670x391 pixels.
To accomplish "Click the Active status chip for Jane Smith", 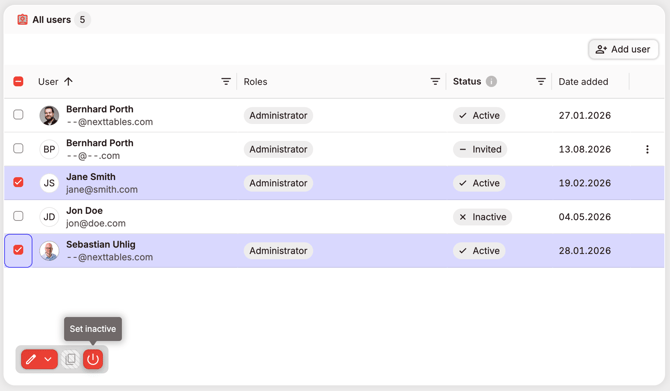I will coord(479,183).
